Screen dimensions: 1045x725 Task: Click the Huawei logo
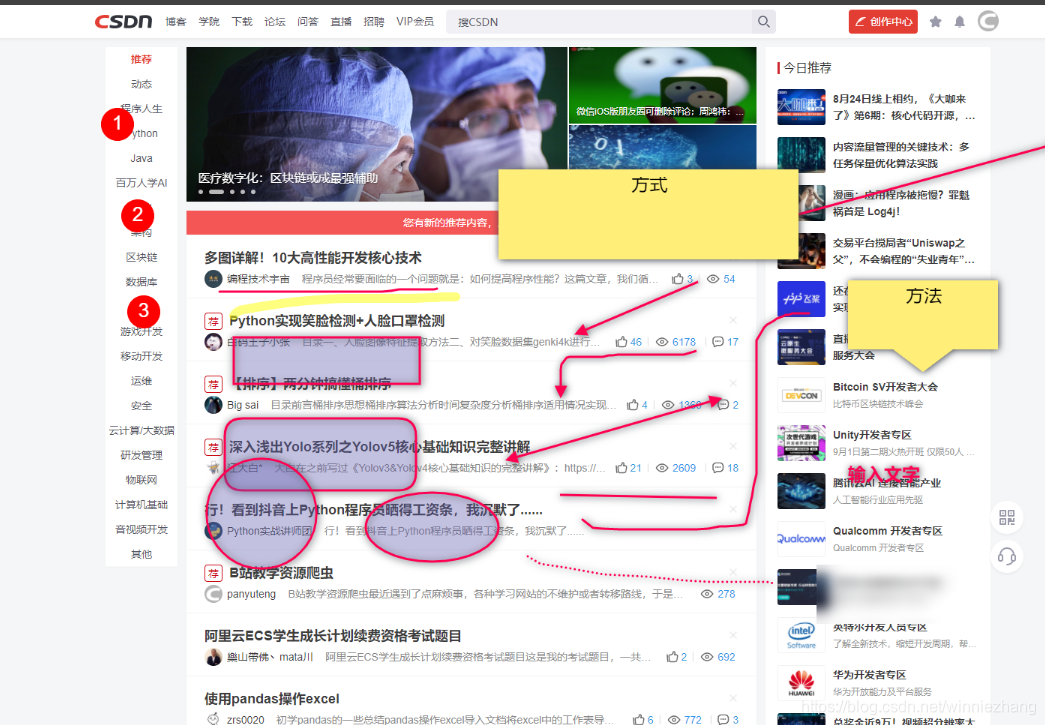click(801, 683)
